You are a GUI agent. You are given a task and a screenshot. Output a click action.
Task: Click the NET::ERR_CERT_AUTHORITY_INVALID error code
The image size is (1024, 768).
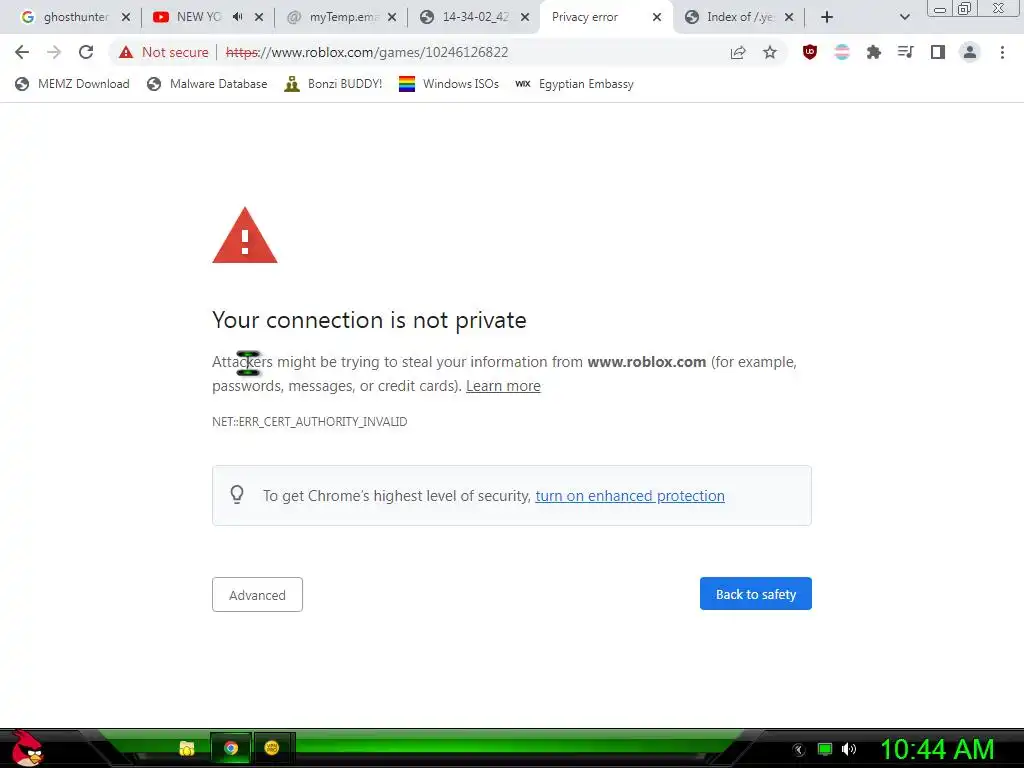pyautogui.click(x=310, y=422)
